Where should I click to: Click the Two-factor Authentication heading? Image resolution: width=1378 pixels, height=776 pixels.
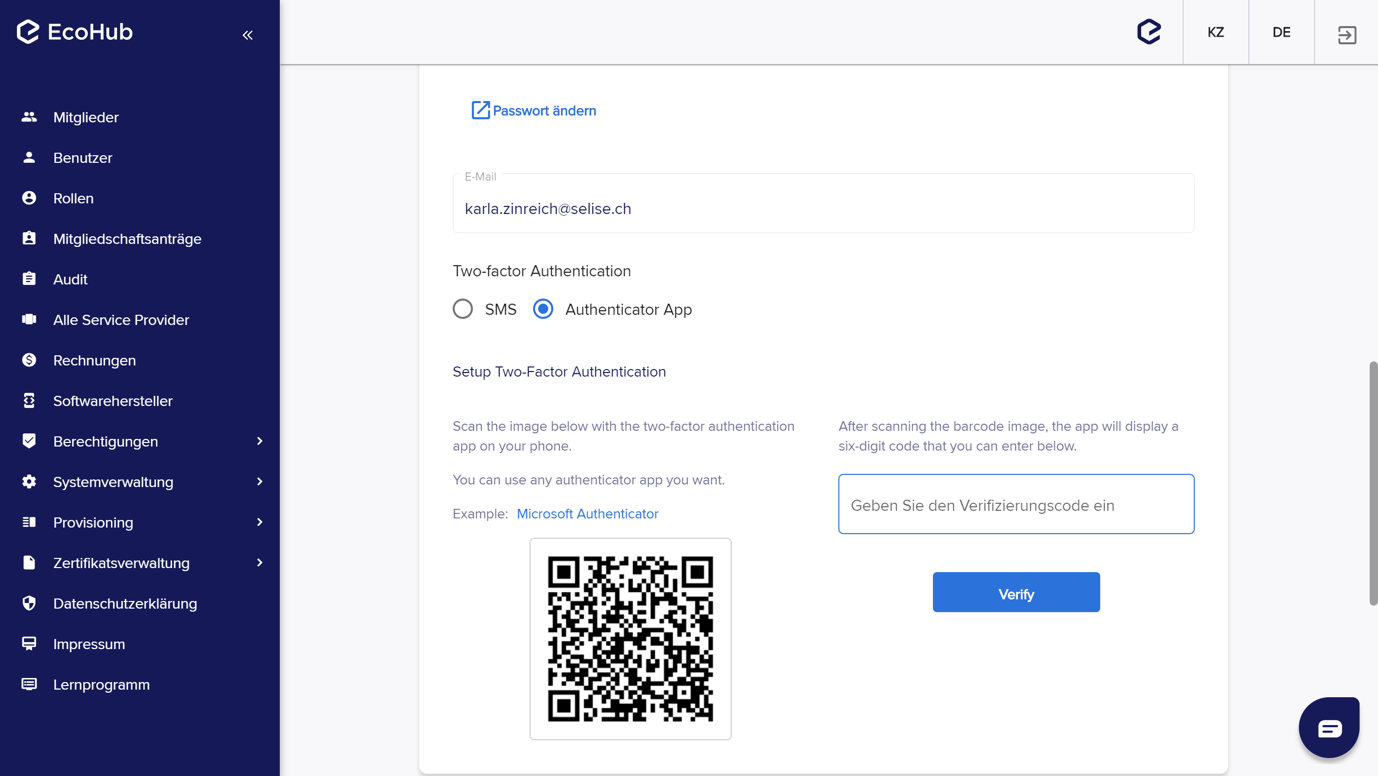(541, 271)
